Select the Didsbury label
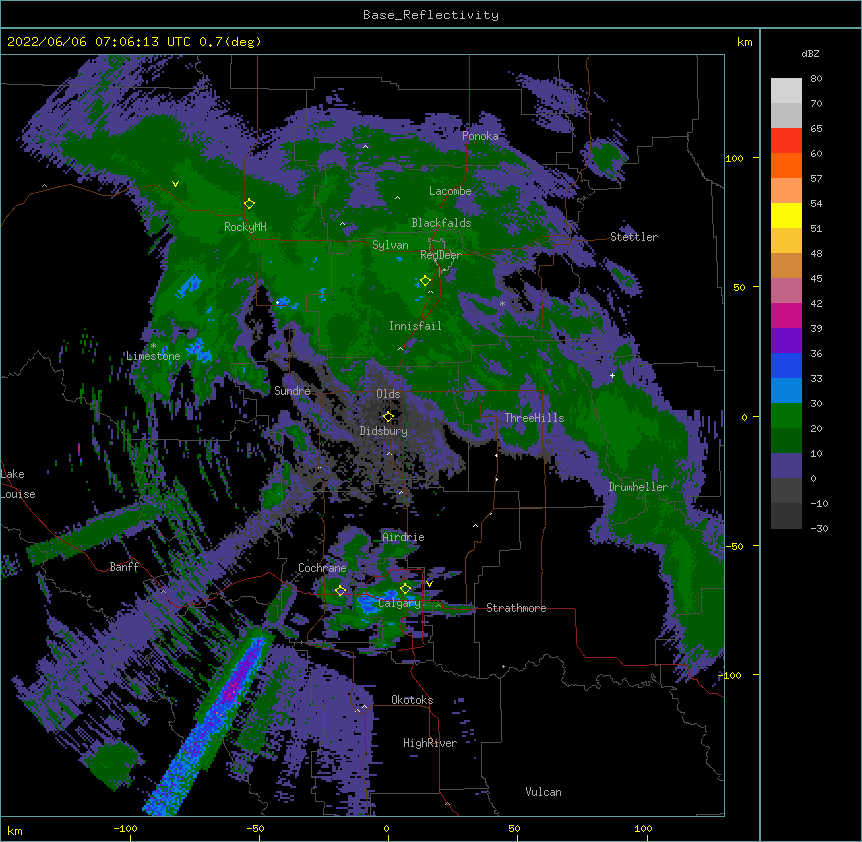 pyautogui.click(x=384, y=431)
